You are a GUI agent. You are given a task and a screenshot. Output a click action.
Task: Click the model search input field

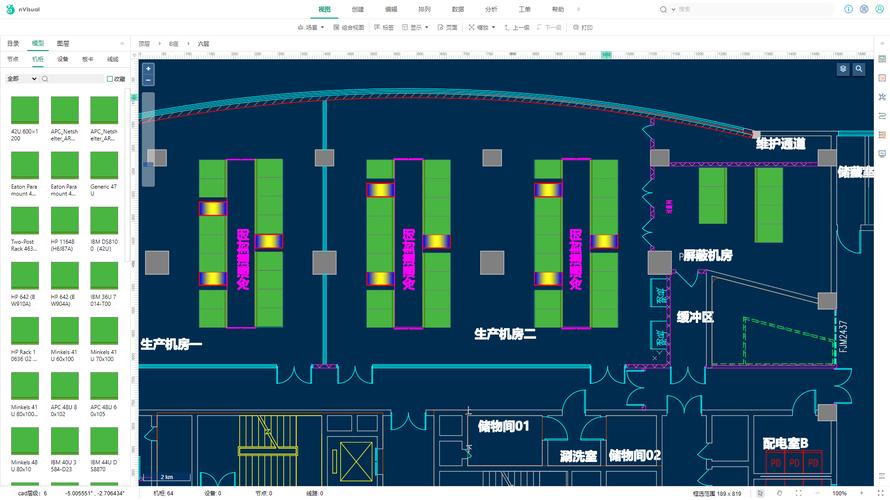click(73, 79)
